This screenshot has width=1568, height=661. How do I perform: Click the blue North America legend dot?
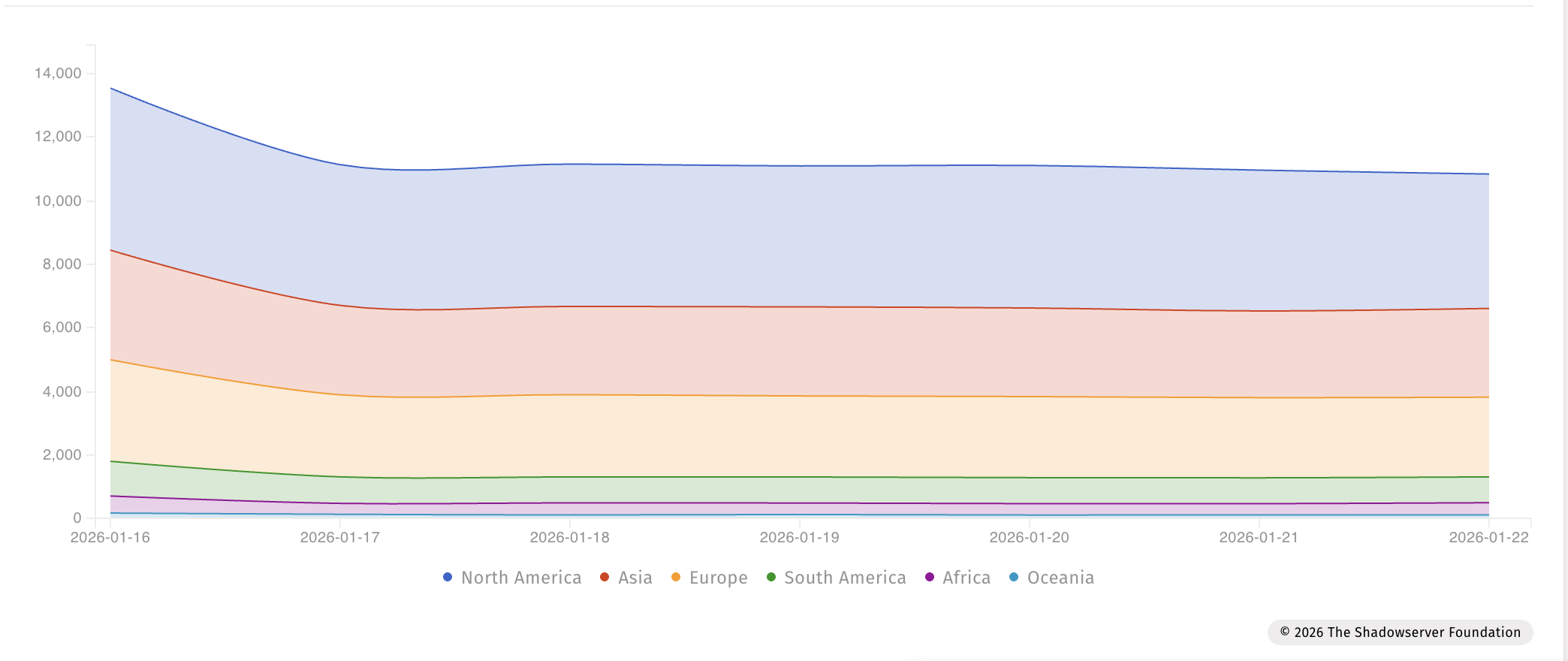tap(448, 577)
